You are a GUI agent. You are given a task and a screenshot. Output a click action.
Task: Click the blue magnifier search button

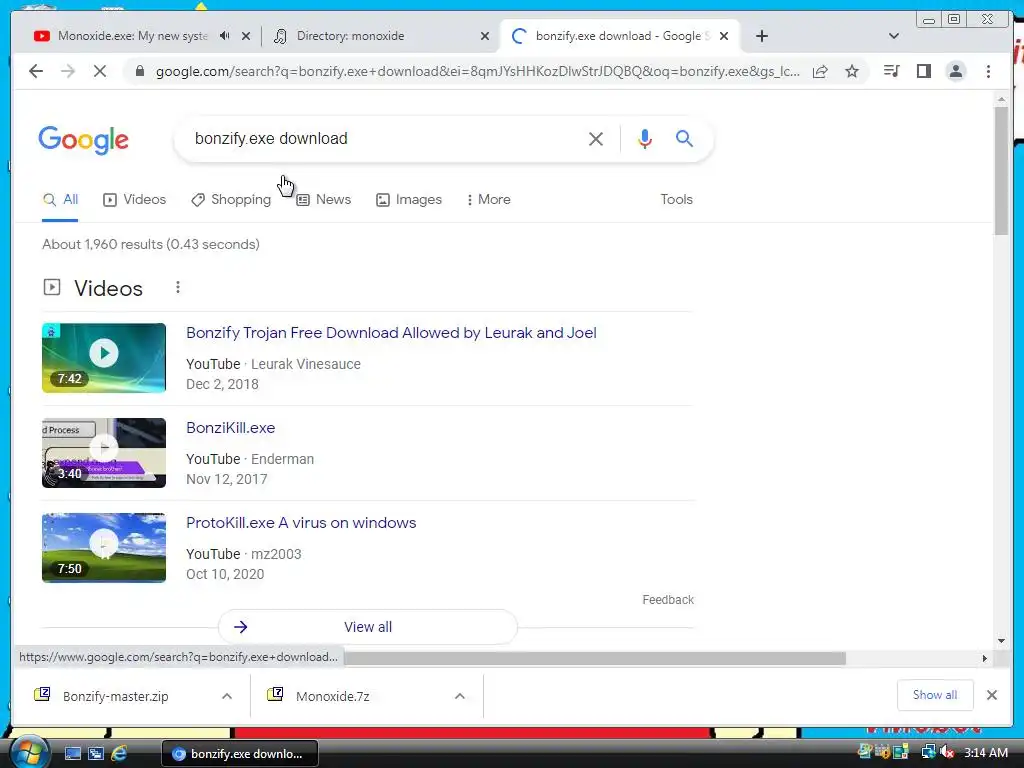point(684,138)
